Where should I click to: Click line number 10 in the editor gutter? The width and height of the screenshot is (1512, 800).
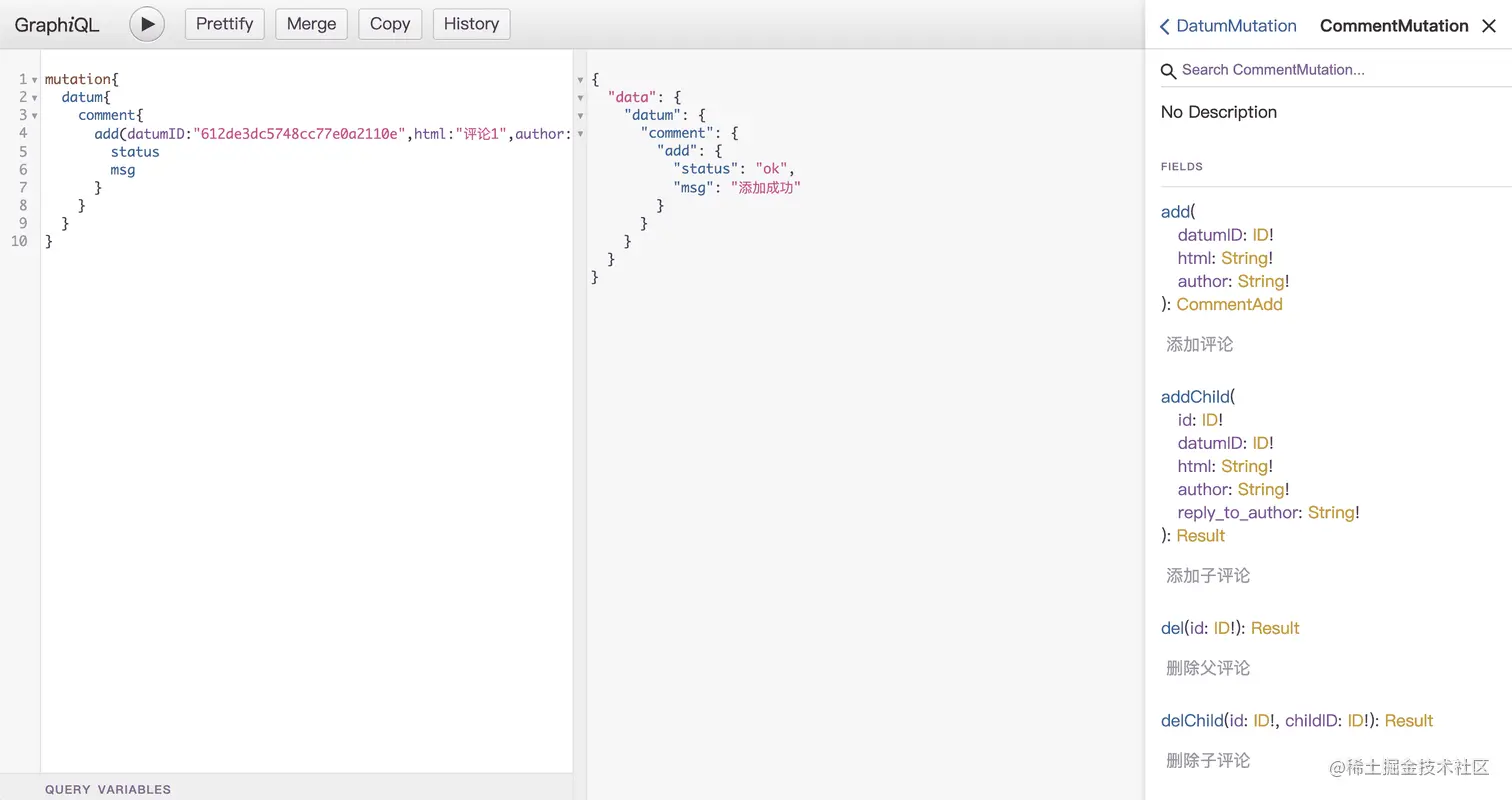18,241
